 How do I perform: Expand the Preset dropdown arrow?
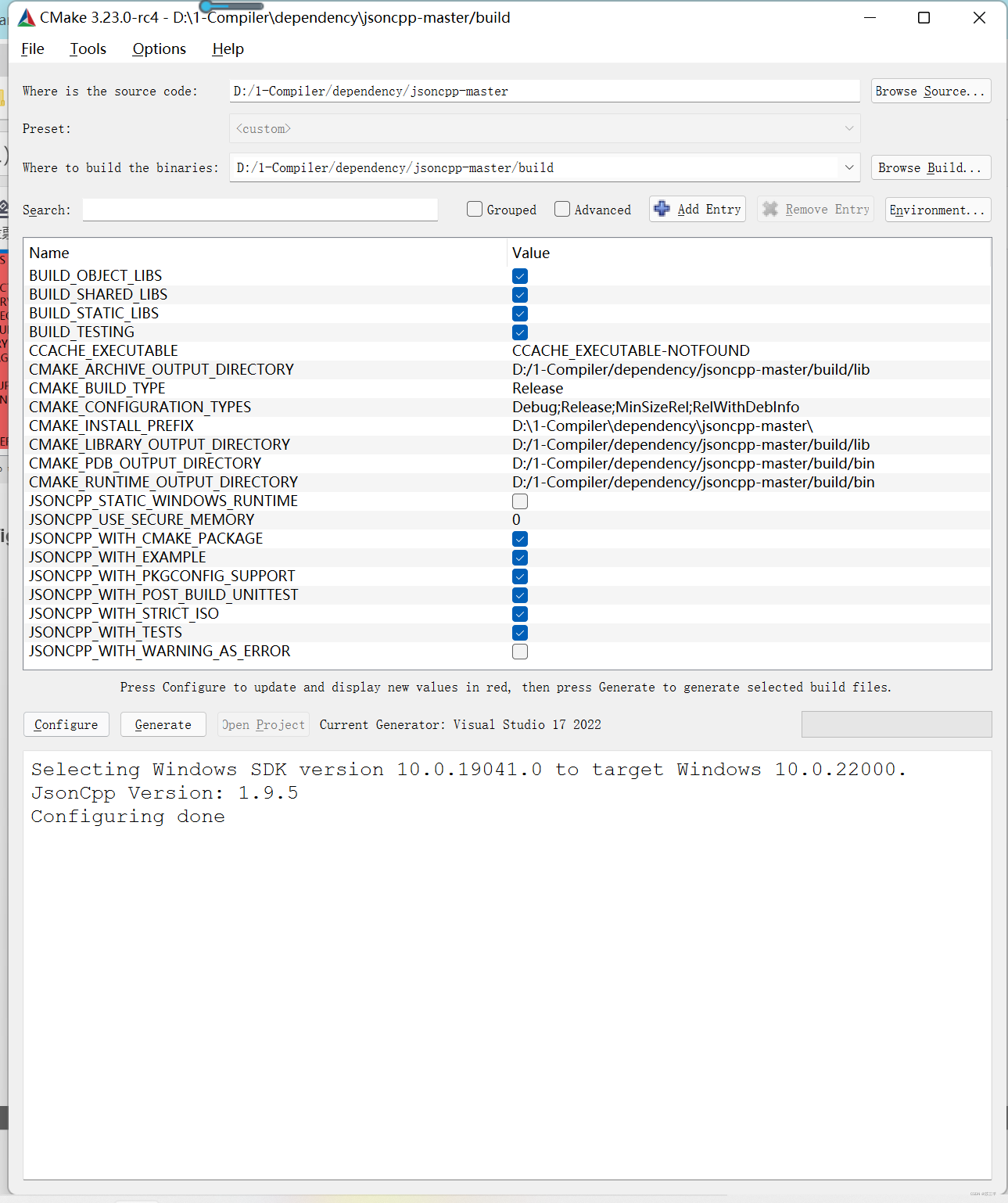(x=849, y=128)
